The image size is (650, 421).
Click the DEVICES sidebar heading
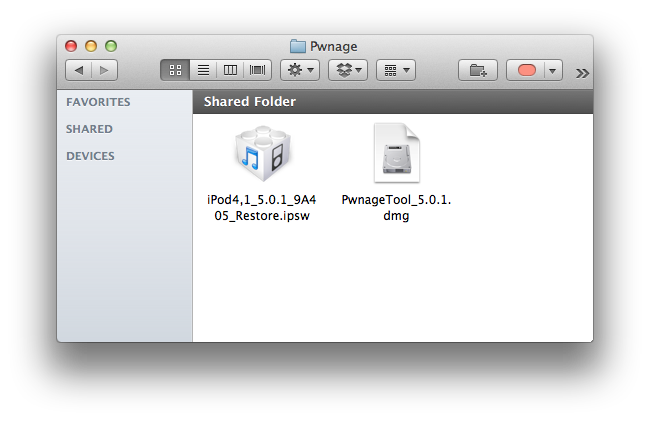[90, 156]
